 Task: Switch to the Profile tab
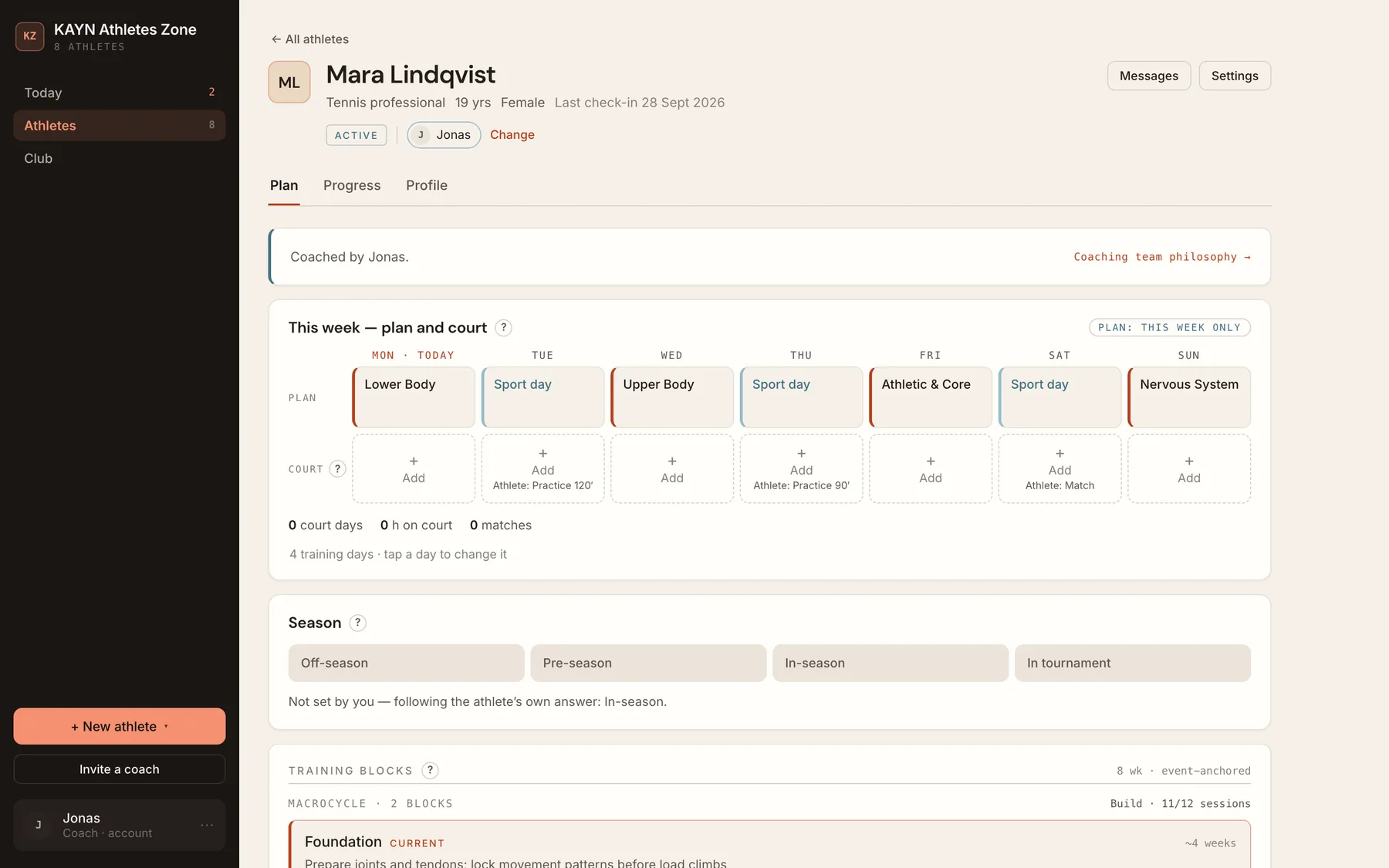coord(427,185)
